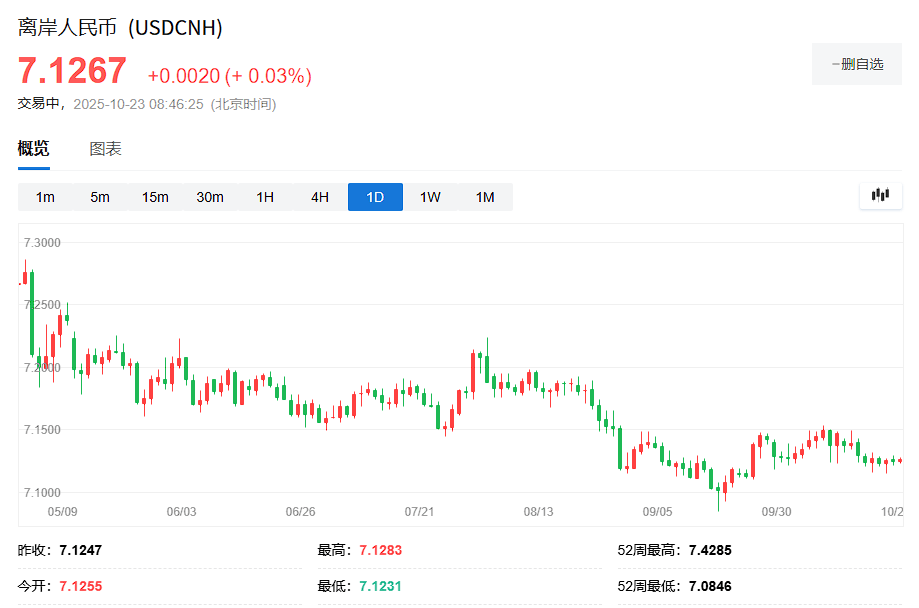
Task: Remove USDCNH from watchlist button
Action: coord(857,64)
